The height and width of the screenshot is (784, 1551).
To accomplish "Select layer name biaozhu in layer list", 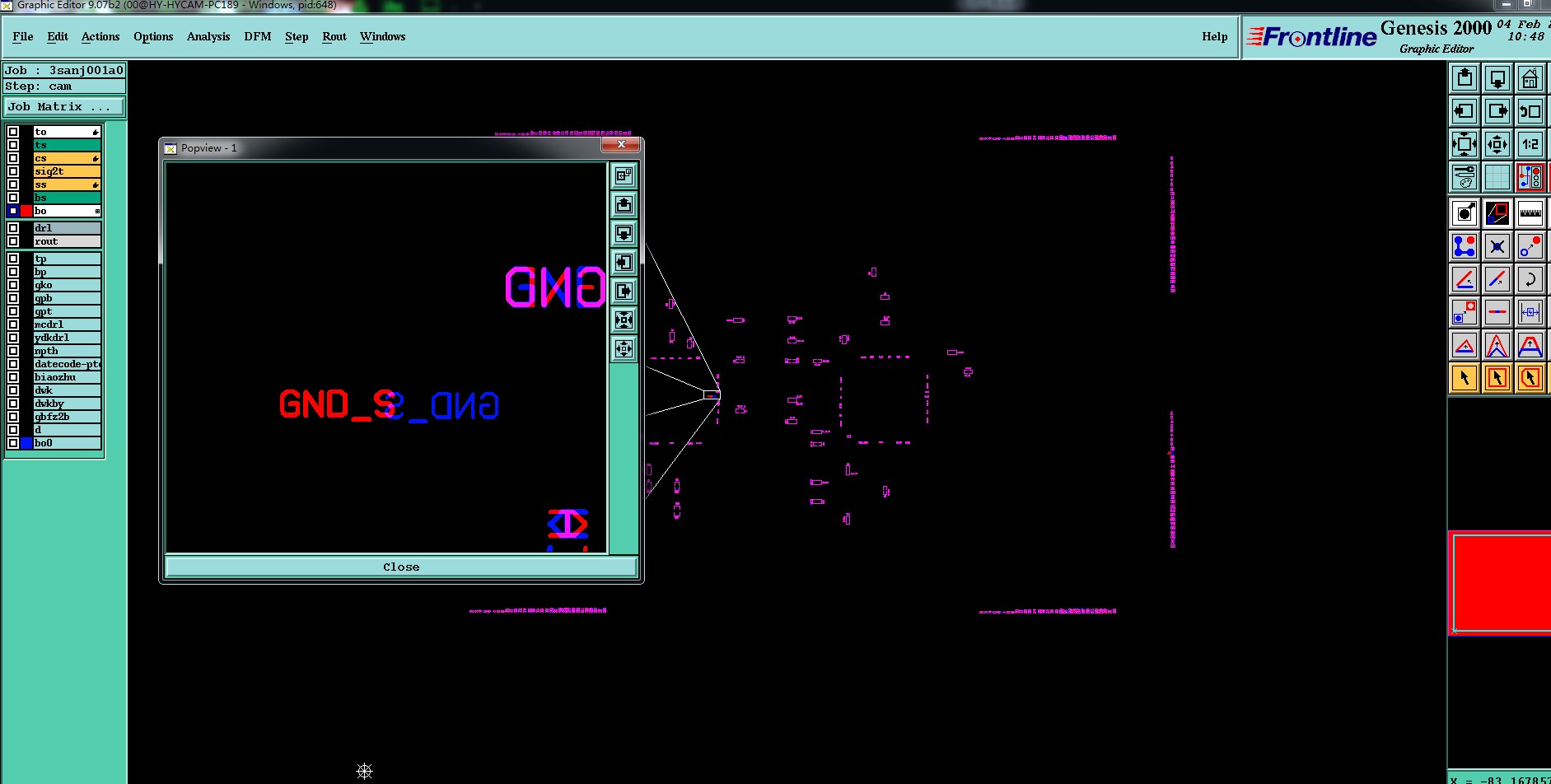I will [67, 377].
